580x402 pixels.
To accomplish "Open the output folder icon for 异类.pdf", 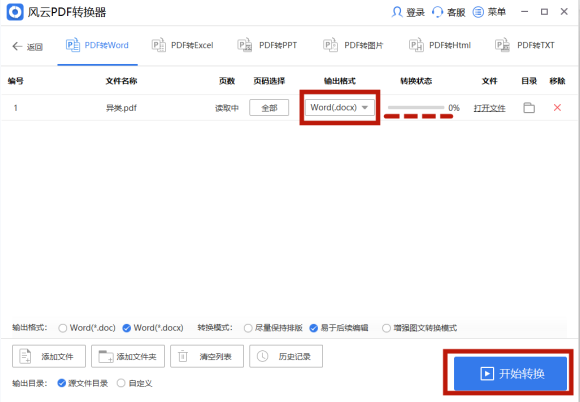I will pyautogui.click(x=529, y=108).
